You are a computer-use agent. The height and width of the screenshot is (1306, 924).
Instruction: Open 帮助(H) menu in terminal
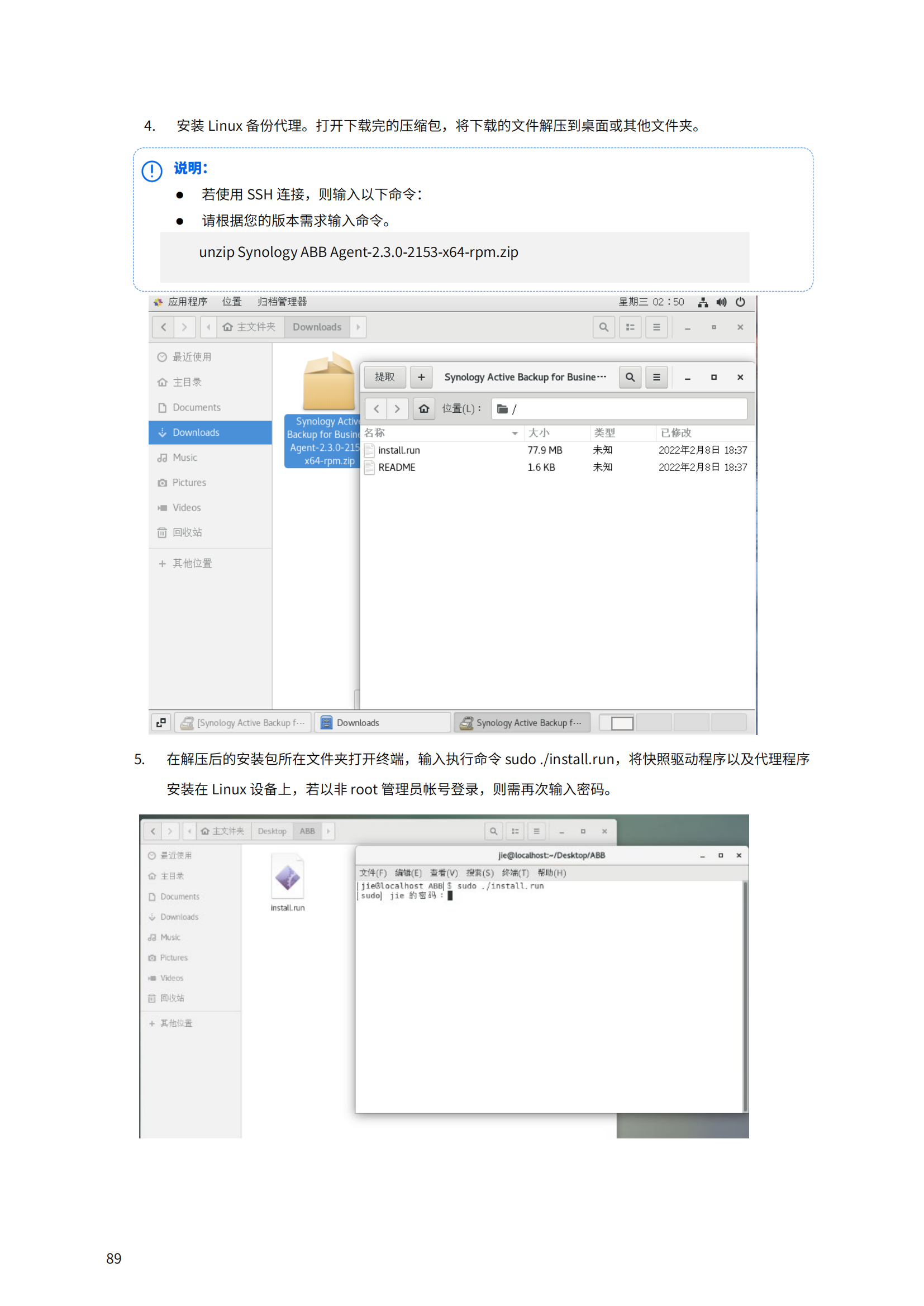click(x=551, y=873)
